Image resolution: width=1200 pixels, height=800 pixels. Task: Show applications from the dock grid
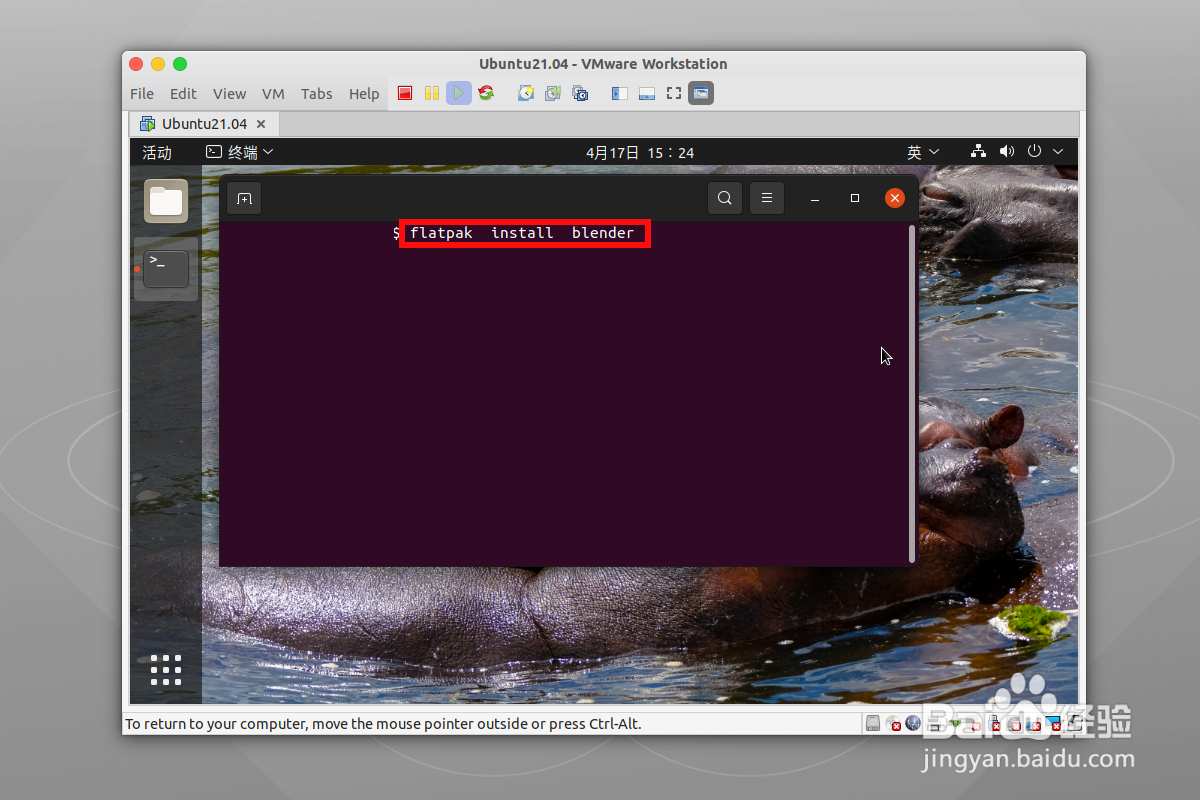(x=165, y=670)
